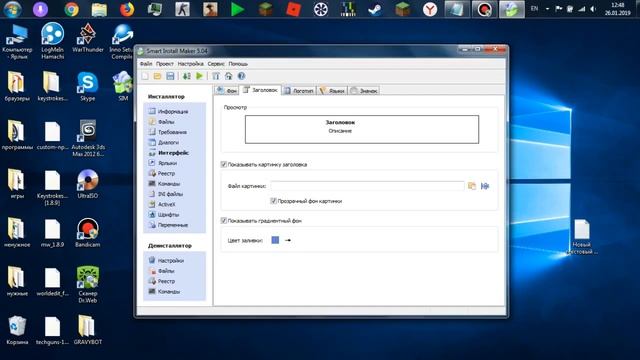Open the Переменные sidebar item
The image size is (640, 360).
[169, 225]
